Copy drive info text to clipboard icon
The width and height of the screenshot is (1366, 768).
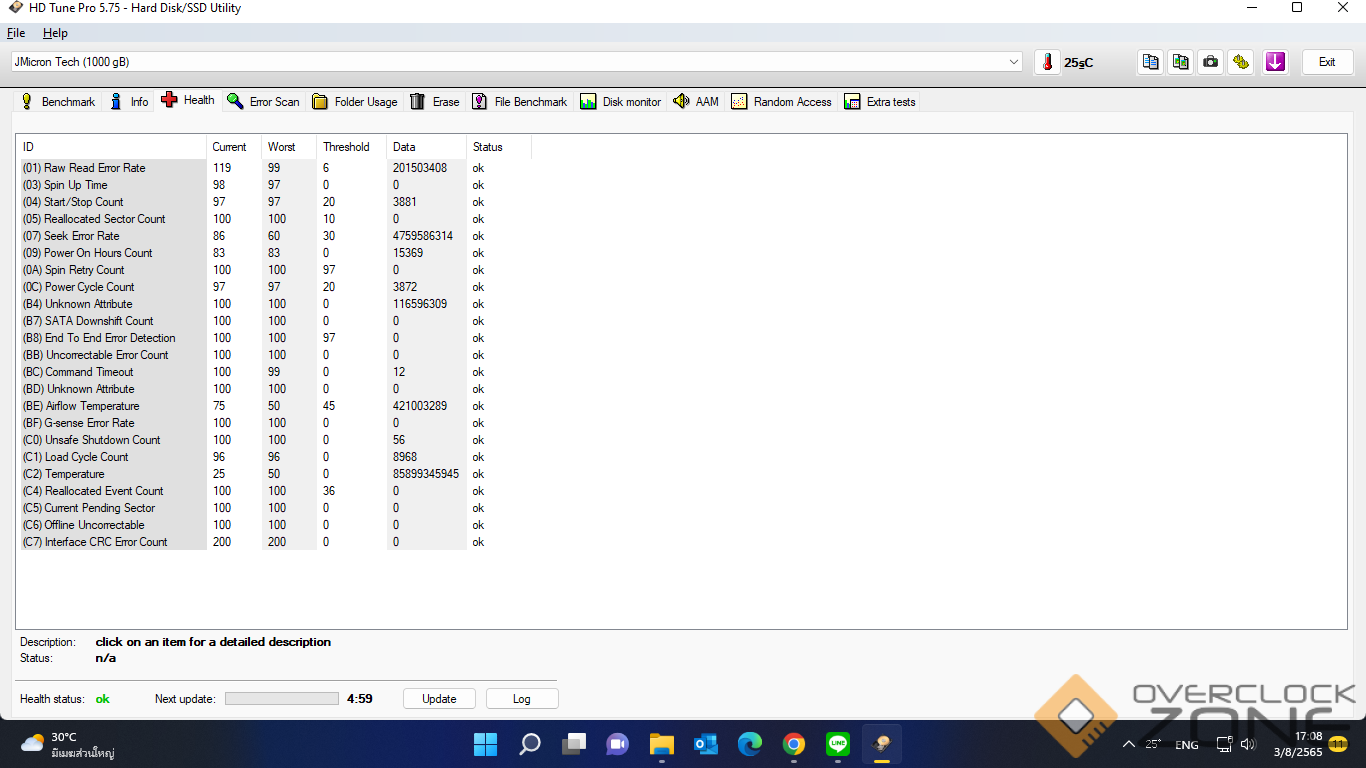click(1151, 62)
